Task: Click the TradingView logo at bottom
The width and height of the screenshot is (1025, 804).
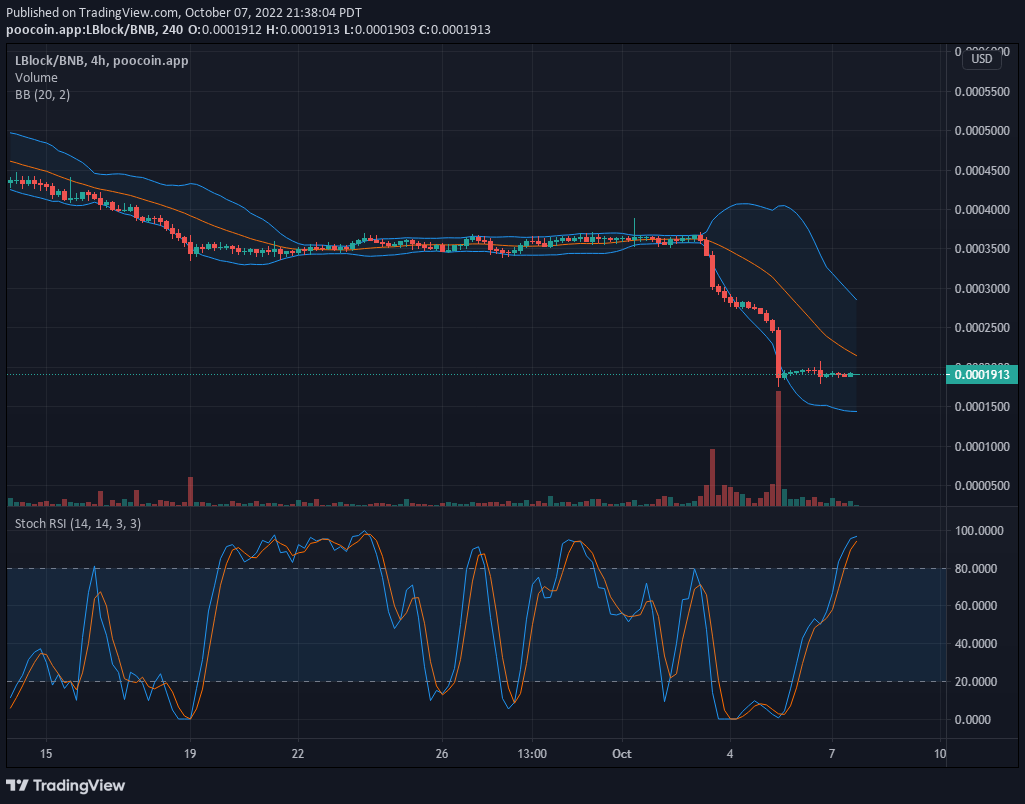Action: [x=65, y=785]
